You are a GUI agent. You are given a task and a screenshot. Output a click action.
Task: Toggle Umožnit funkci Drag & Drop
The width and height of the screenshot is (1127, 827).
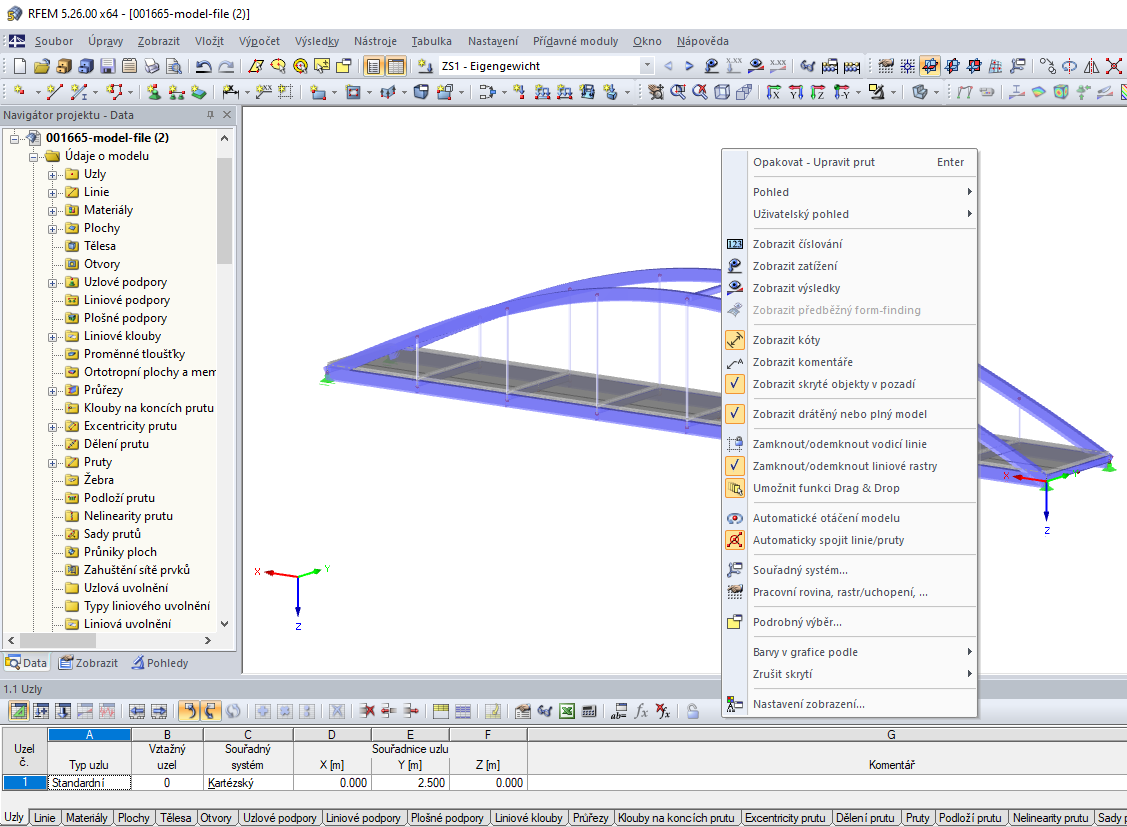click(848, 489)
